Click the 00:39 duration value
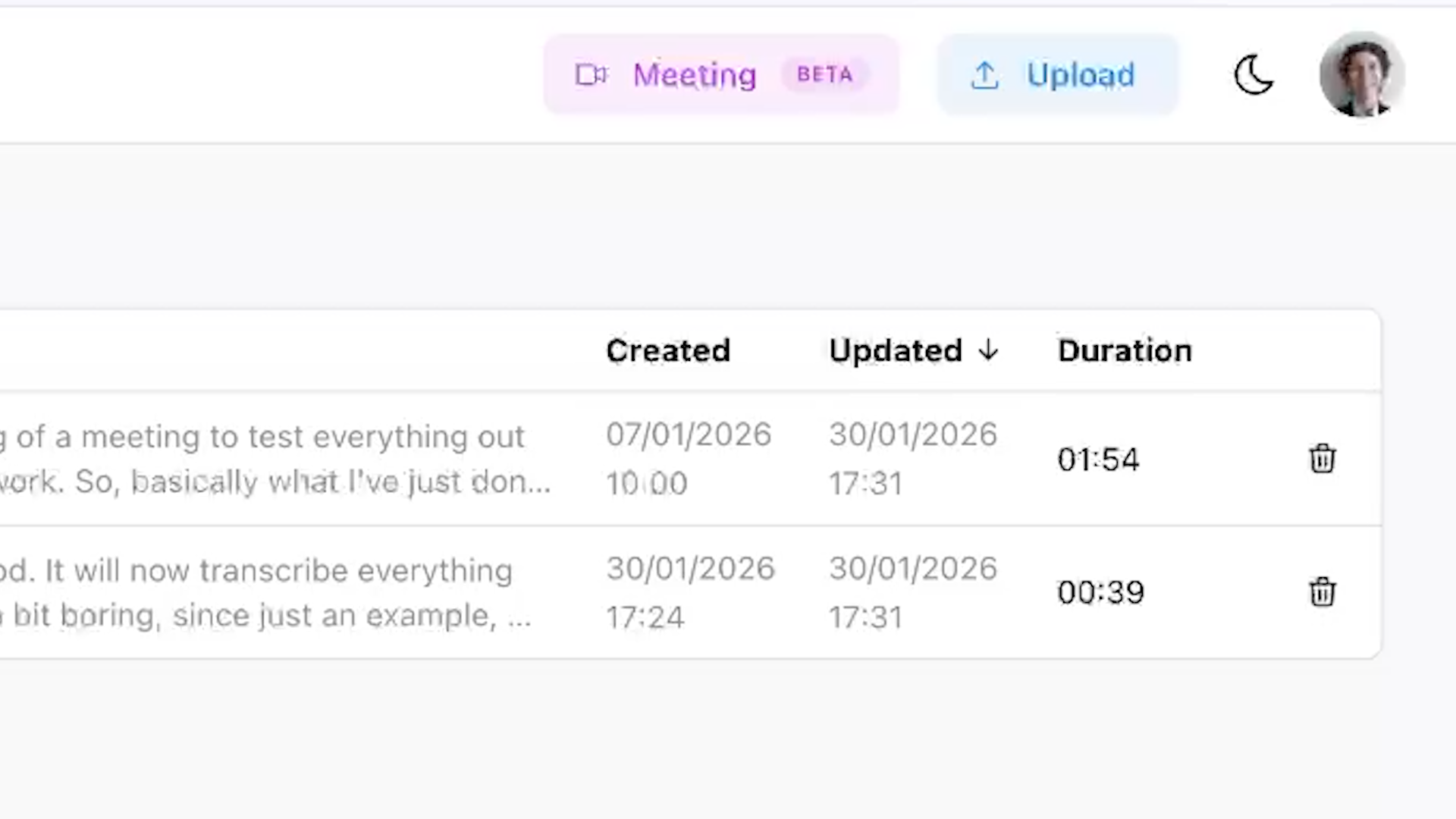The height and width of the screenshot is (819, 1456). coord(1100,592)
